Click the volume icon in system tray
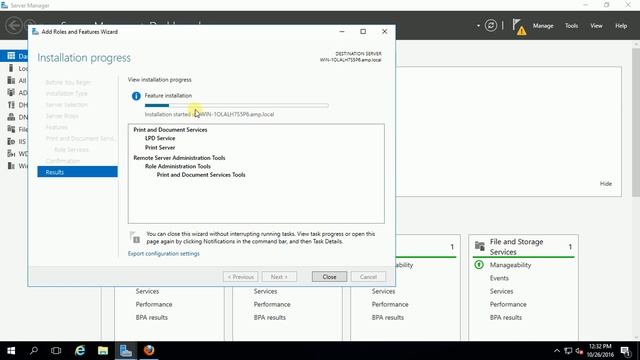Image resolution: width=640 pixels, height=360 pixels. coord(579,351)
